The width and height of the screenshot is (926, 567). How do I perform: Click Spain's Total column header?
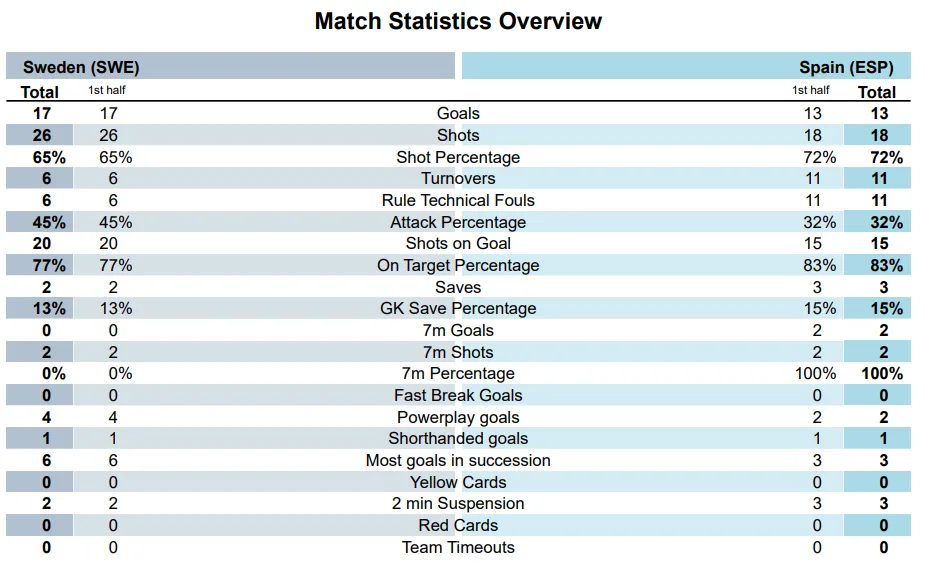pyautogui.click(x=877, y=92)
